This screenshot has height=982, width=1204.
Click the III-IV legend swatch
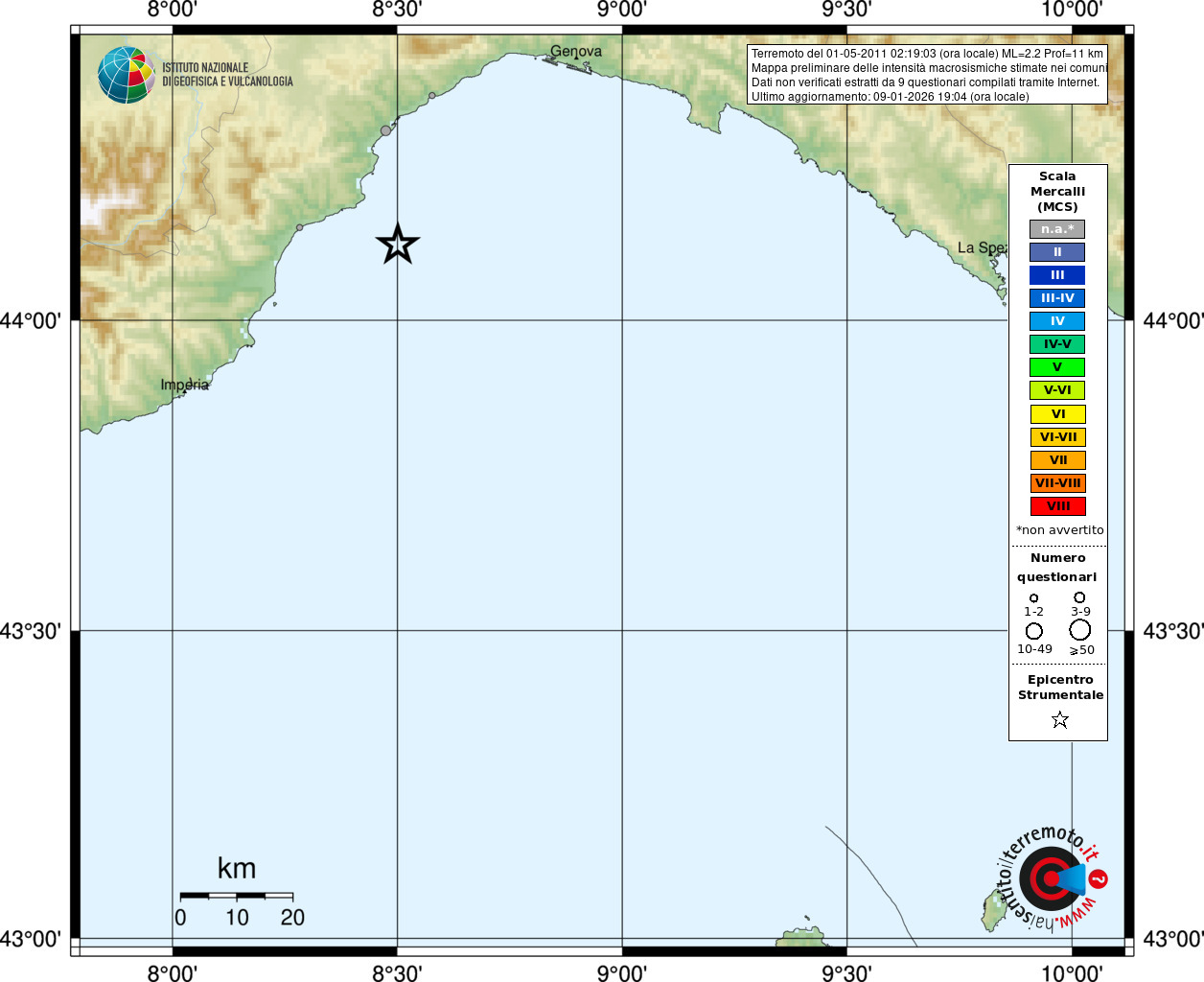click(1057, 298)
